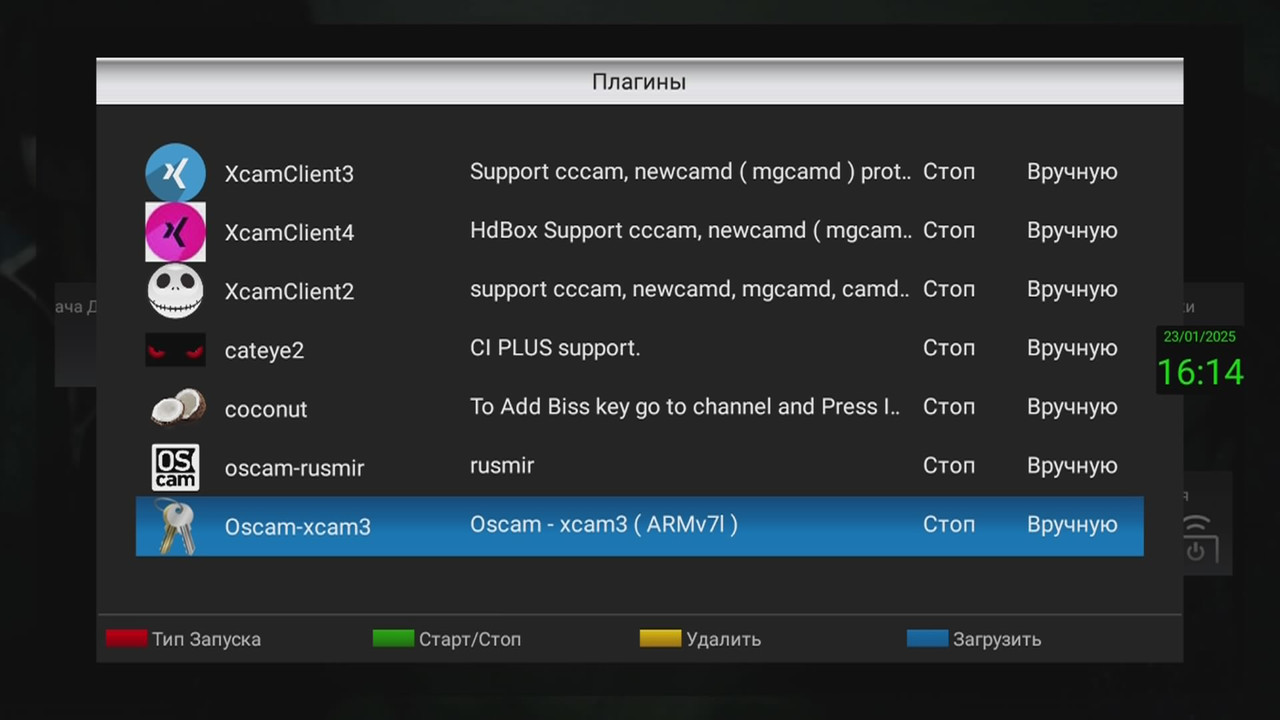Image resolution: width=1280 pixels, height=720 pixels.
Task: Click Стоп status in cateye2 row
Action: pyautogui.click(x=949, y=348)
